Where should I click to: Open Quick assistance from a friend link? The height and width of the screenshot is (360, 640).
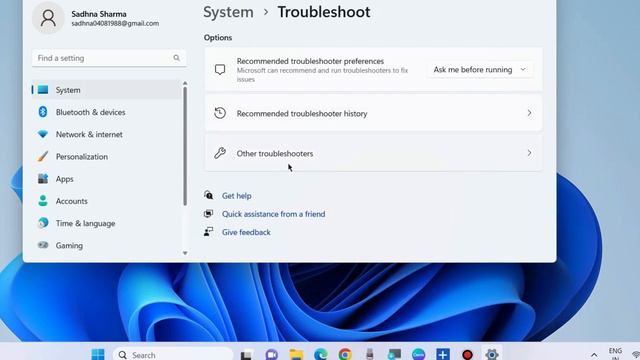(x=273, y=214)
